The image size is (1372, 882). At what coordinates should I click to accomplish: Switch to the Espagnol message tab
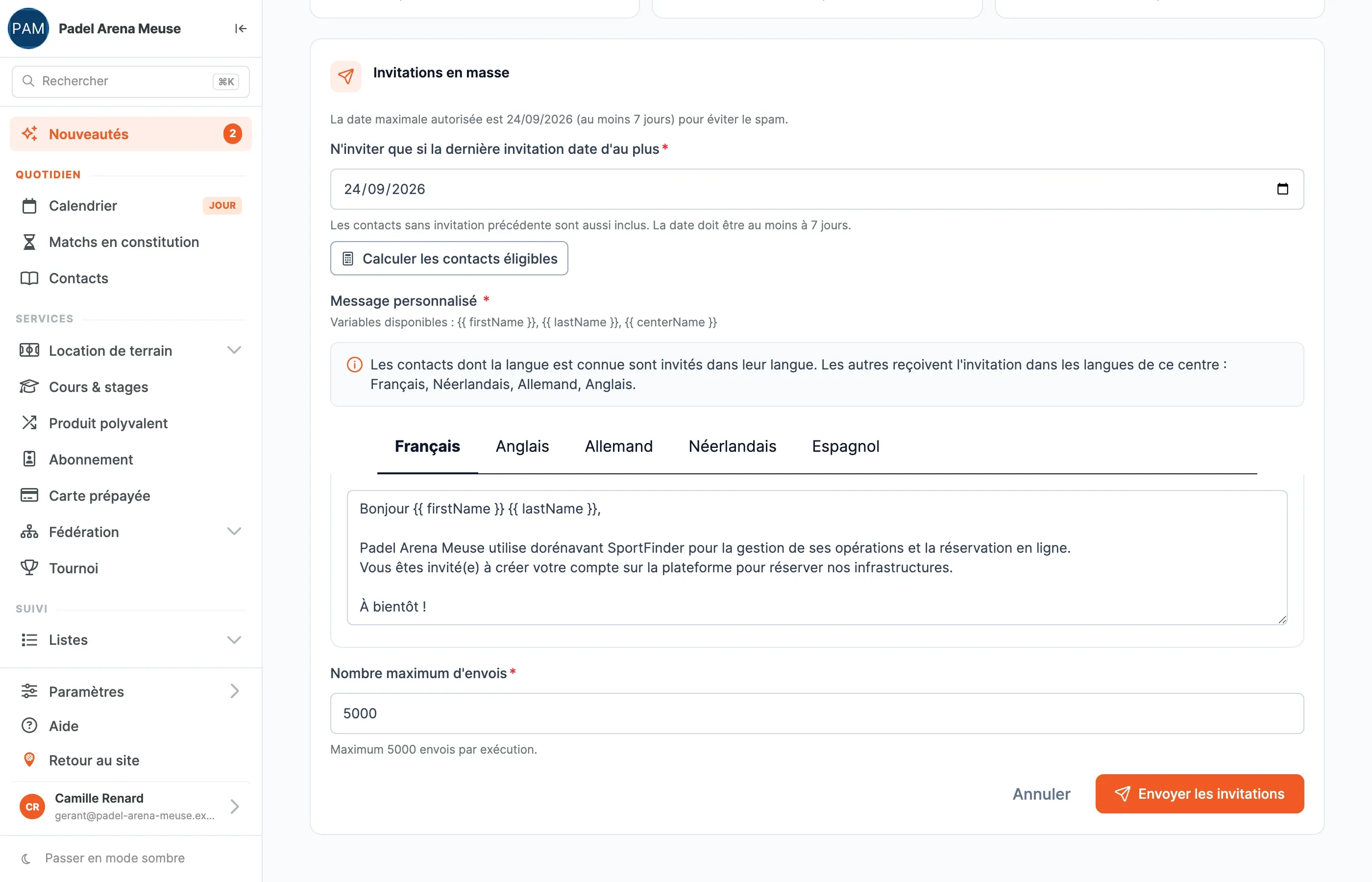845,446
